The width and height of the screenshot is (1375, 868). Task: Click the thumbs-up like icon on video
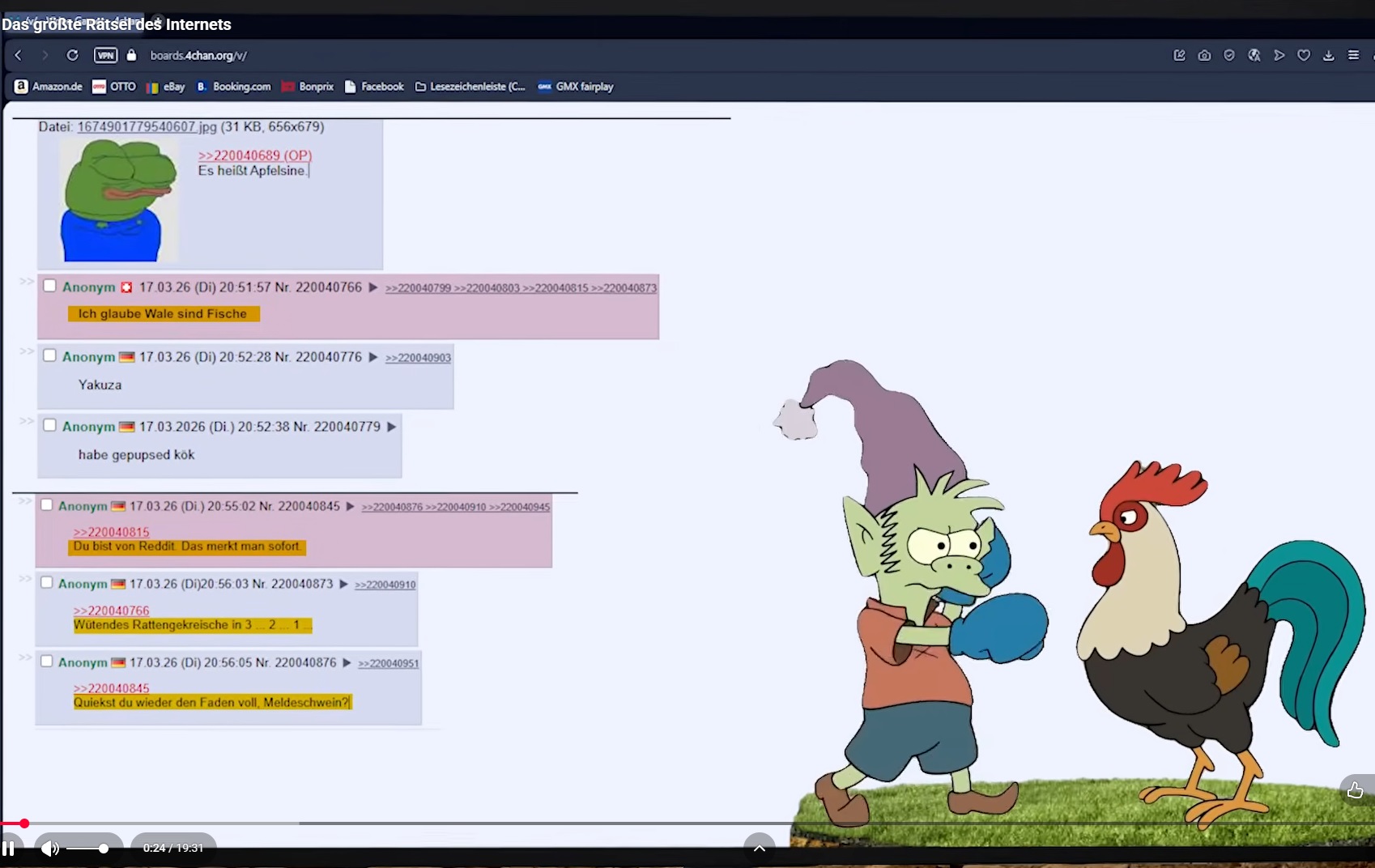point(1355,790)
